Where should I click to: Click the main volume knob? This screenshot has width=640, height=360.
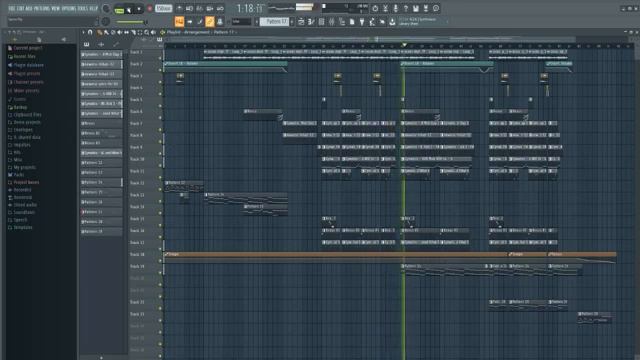click(x=106, y=9)
